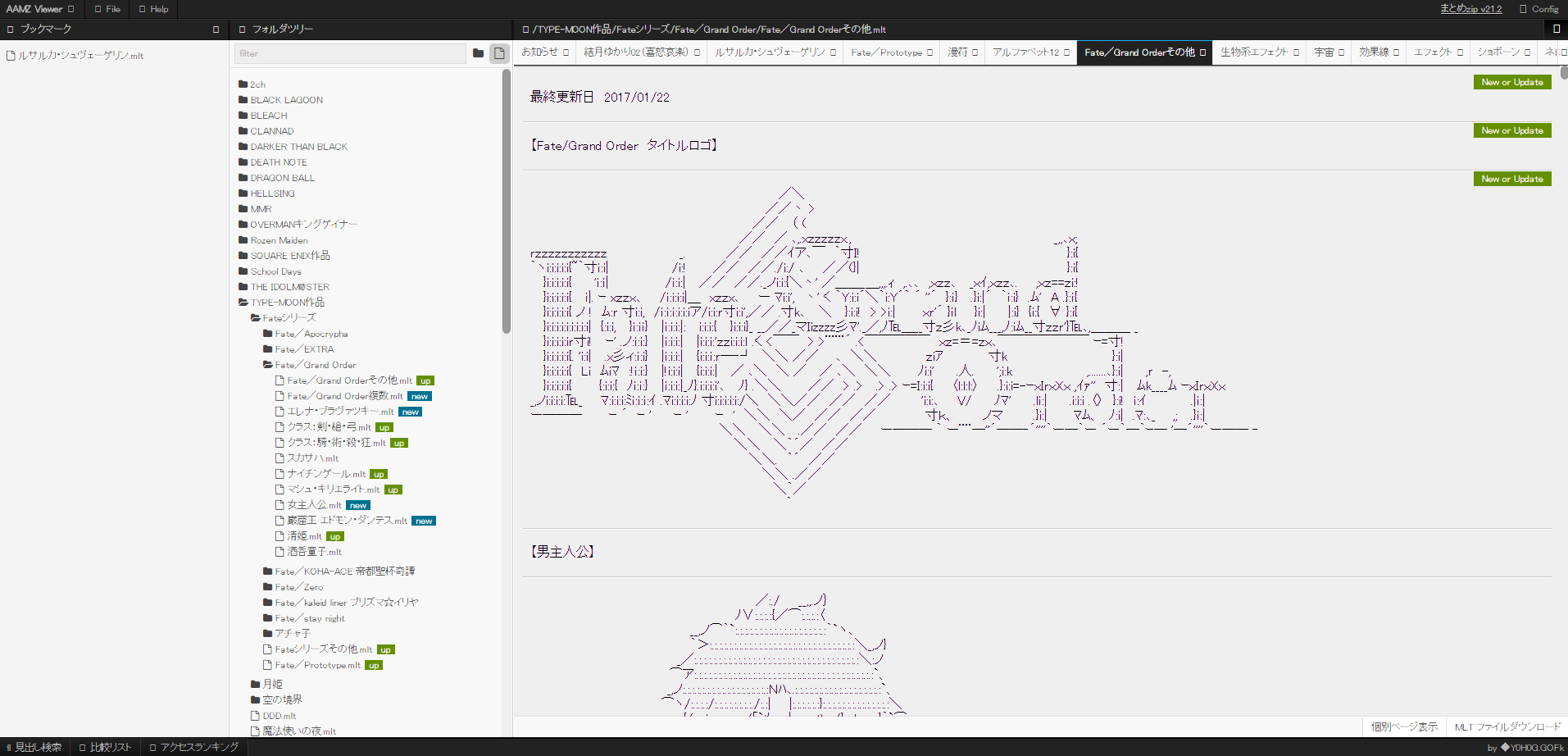This screenshot has width=1568, height=756.
Task: Toggle the folder filter mode icon
Action: coord(478,53)
